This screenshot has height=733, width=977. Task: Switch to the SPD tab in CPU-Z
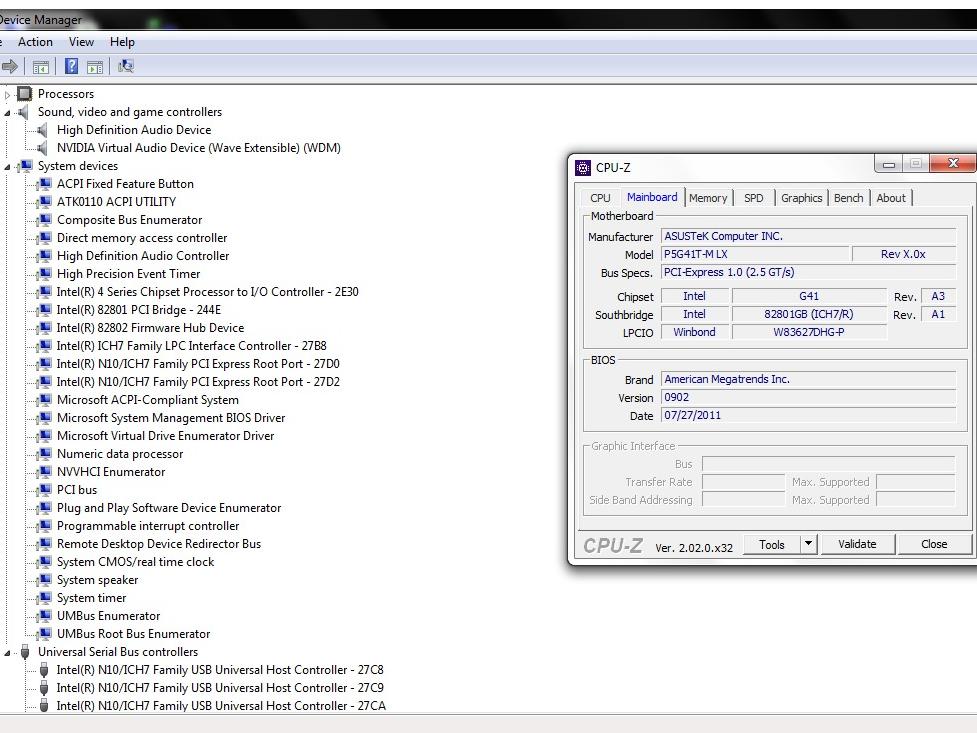click(x=753, y=198)
